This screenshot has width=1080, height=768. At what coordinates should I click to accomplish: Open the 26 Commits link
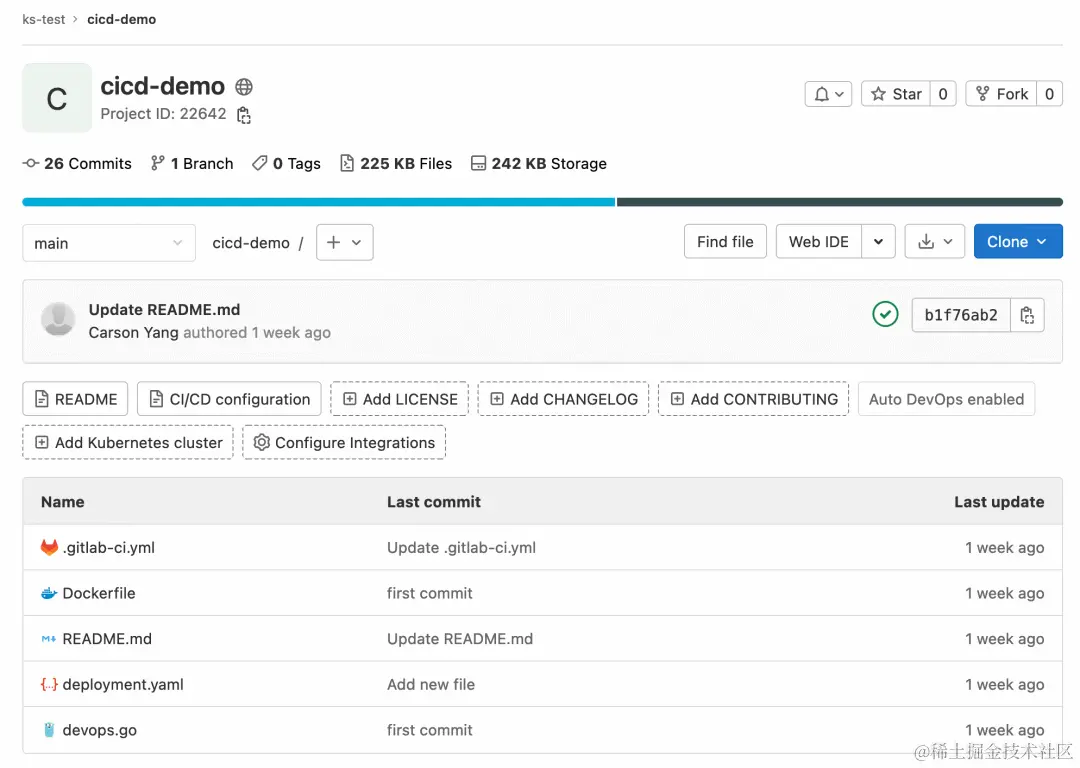pyautogui.click(x=77, y=163)
